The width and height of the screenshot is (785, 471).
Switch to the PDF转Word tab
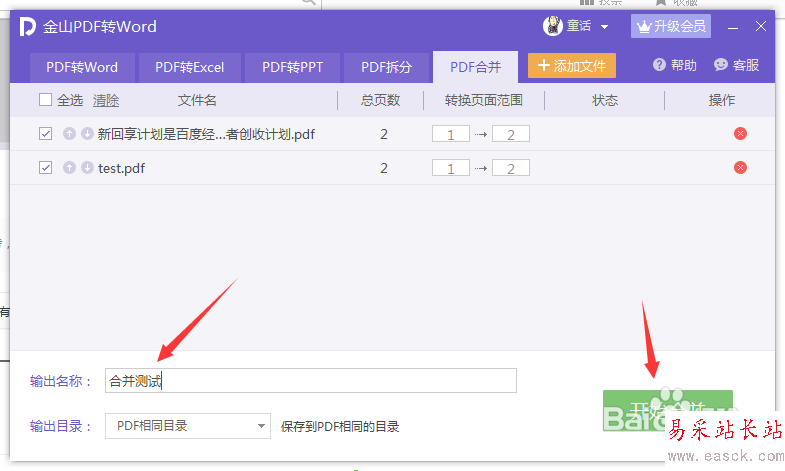(82, 67)
